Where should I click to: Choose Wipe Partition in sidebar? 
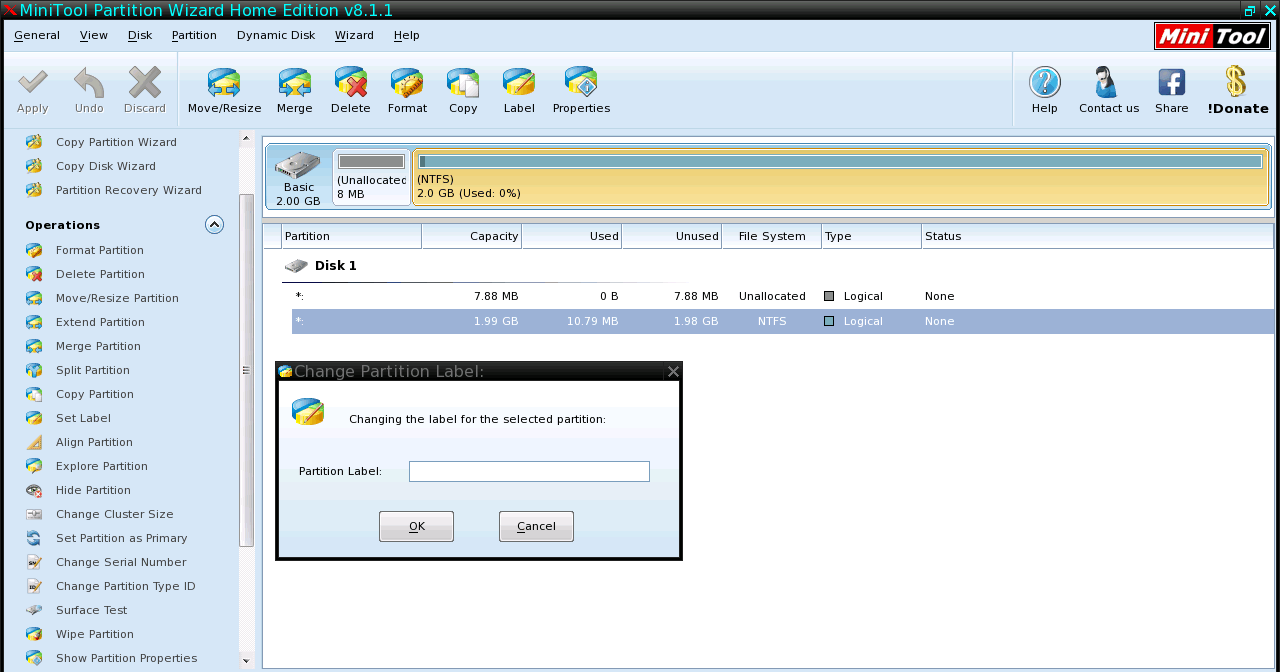click(94, 634)
